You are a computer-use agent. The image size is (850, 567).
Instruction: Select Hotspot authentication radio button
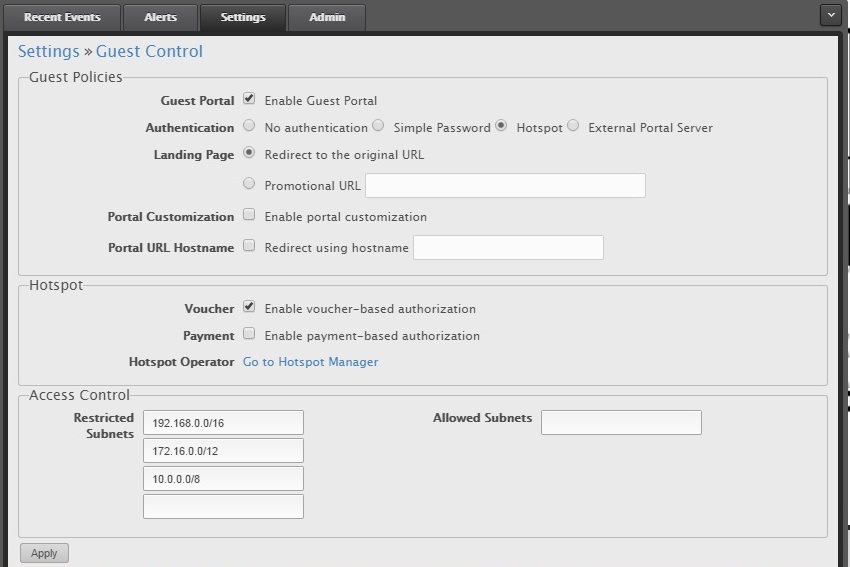pos(501,126)
